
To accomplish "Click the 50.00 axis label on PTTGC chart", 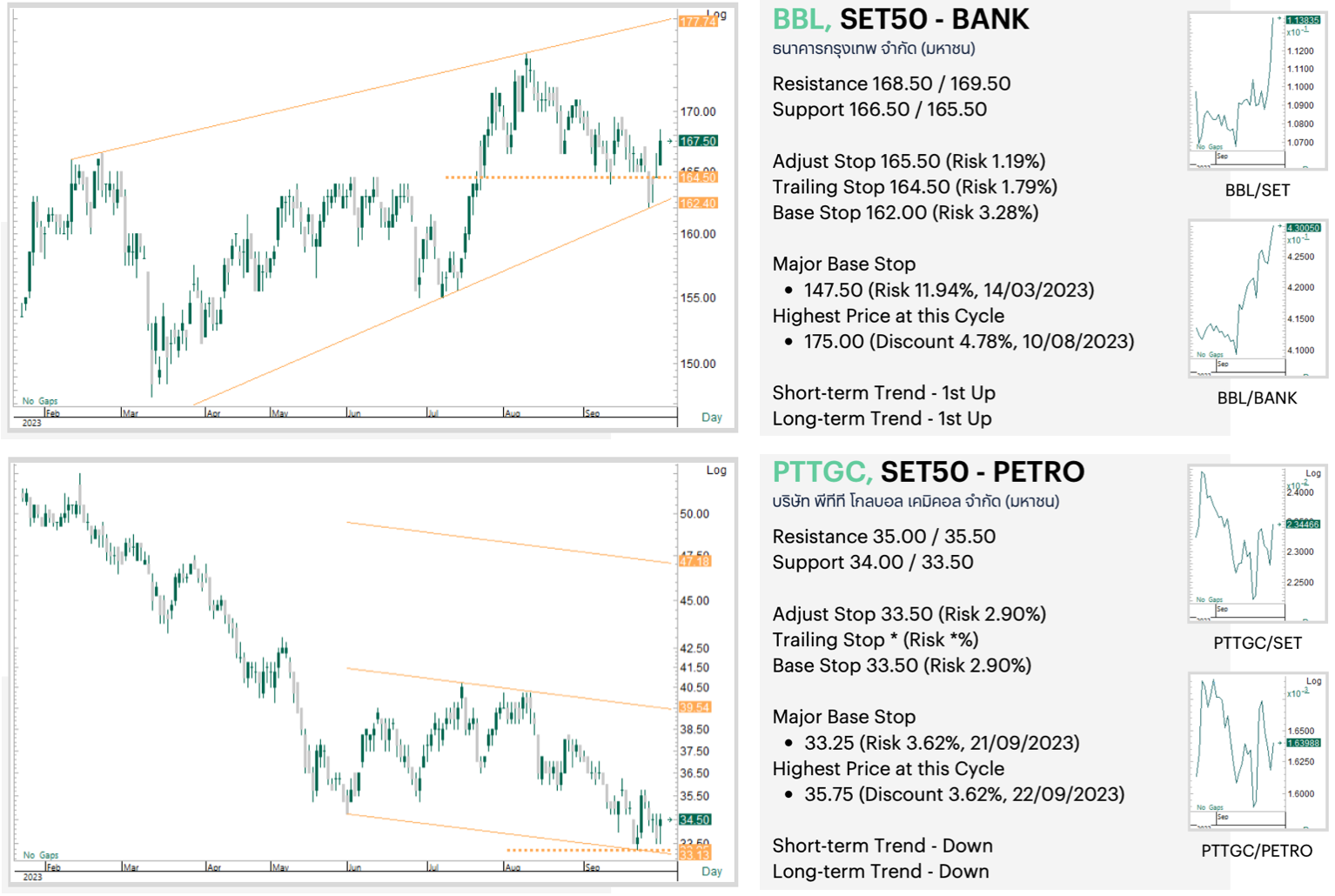I will pyautogui.click(x=694, y=514).
